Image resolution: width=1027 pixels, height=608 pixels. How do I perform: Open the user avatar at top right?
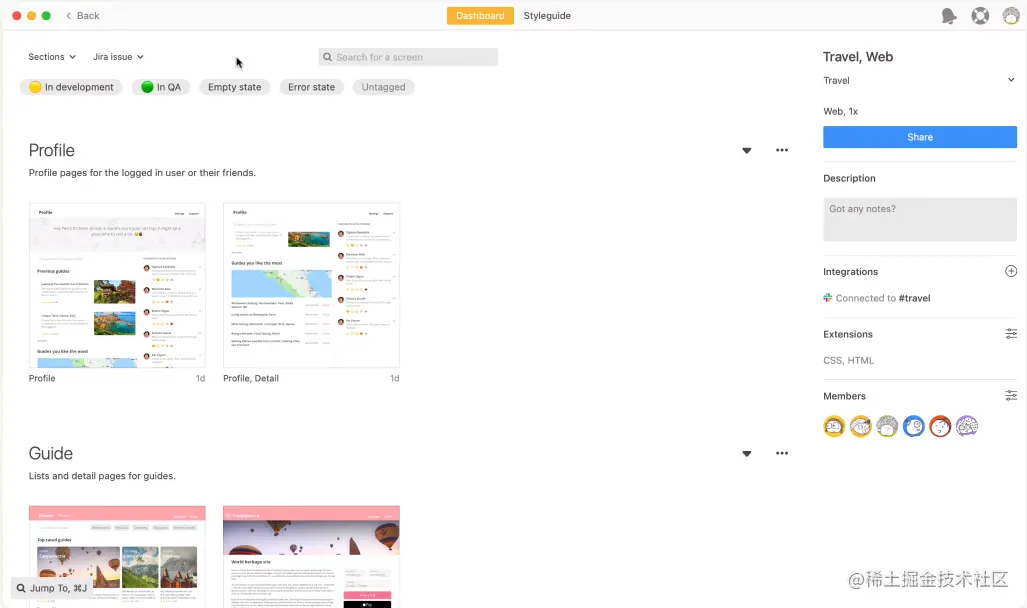1011,16
